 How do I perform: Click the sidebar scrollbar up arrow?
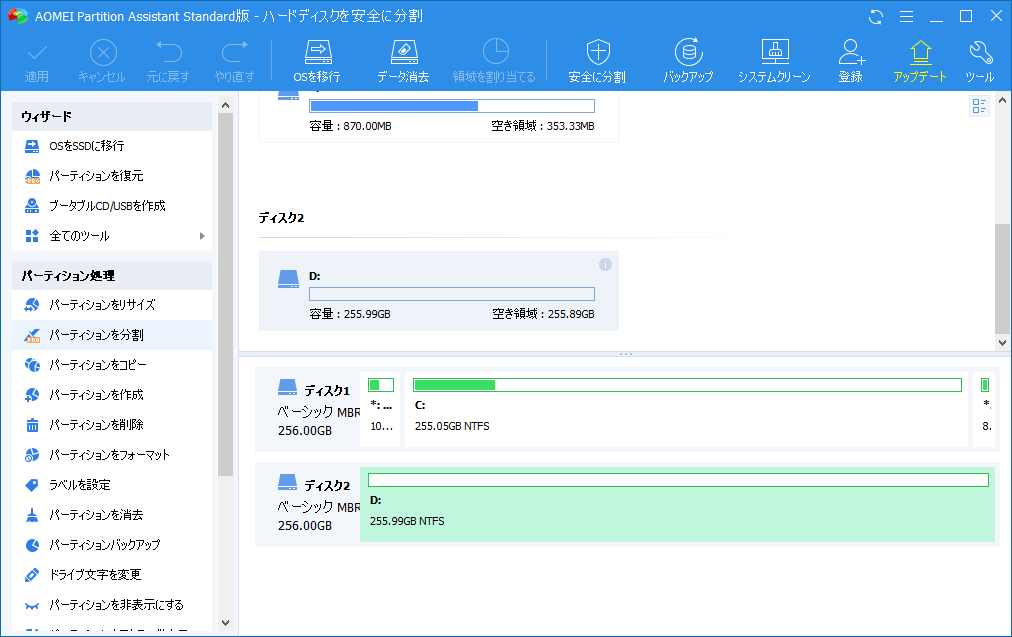(225, 105)
